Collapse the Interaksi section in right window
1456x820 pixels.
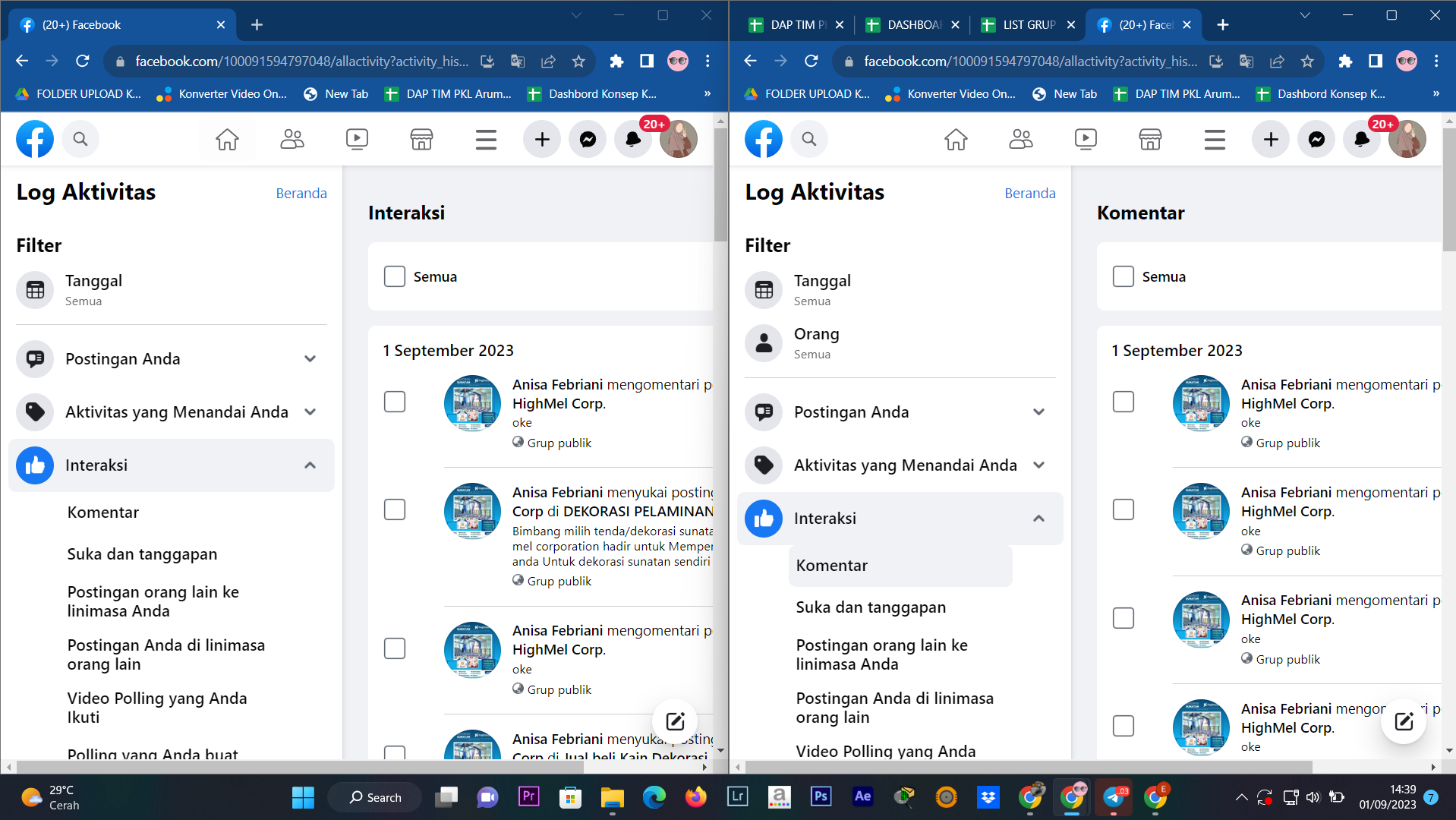900,519
